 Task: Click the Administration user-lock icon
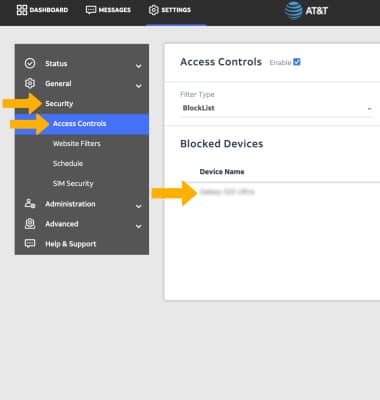pyautogui.click(x=30, y=204)
